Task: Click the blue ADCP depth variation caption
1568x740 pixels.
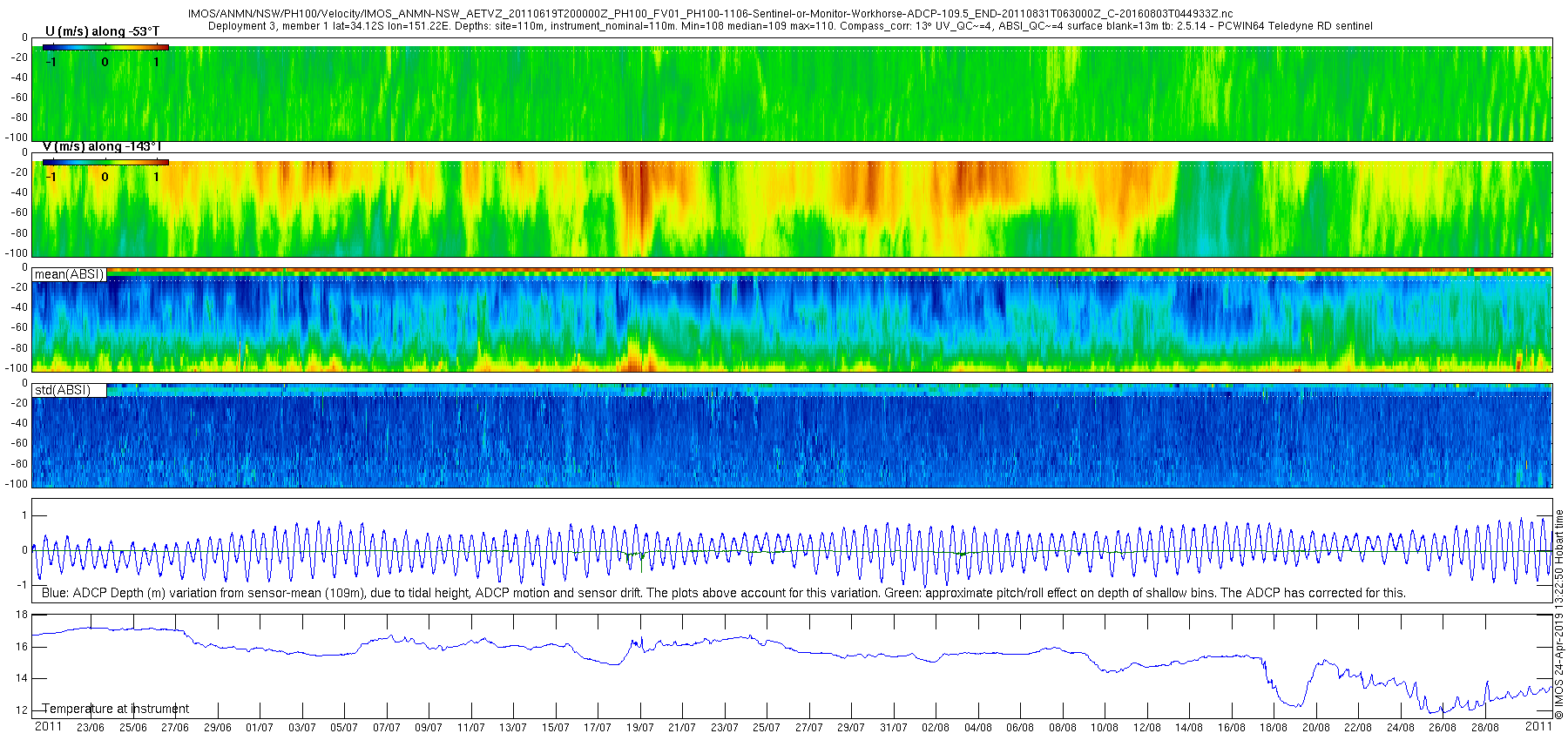Action: point(723,593)
